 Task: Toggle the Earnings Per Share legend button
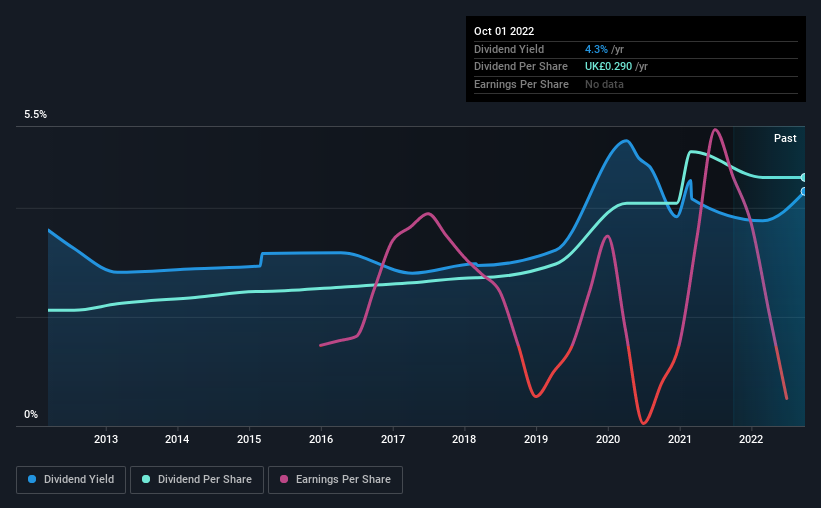pyautogui.click(x=335, y=480)
